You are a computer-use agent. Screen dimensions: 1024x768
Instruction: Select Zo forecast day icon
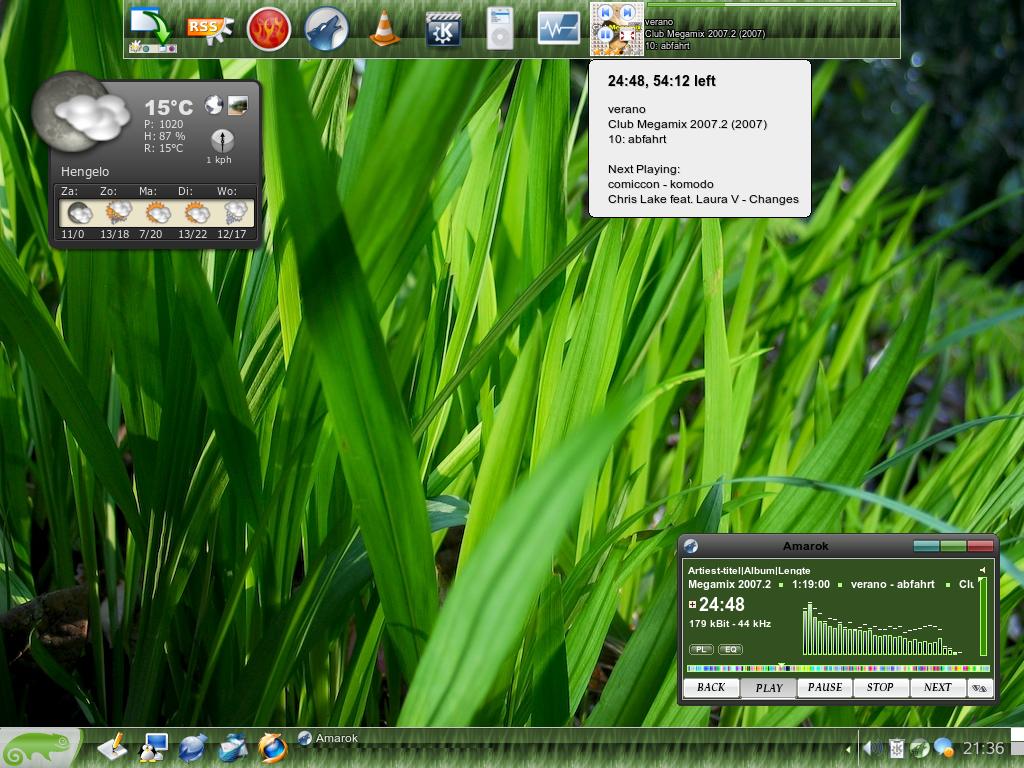pos(118,213)
